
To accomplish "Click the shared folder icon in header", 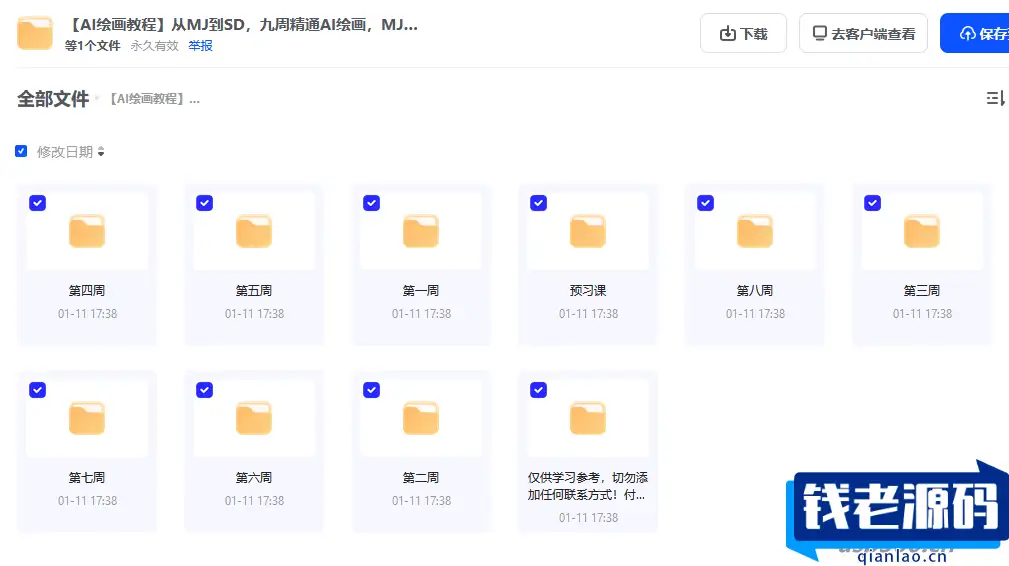I will (x=35, y=33).
